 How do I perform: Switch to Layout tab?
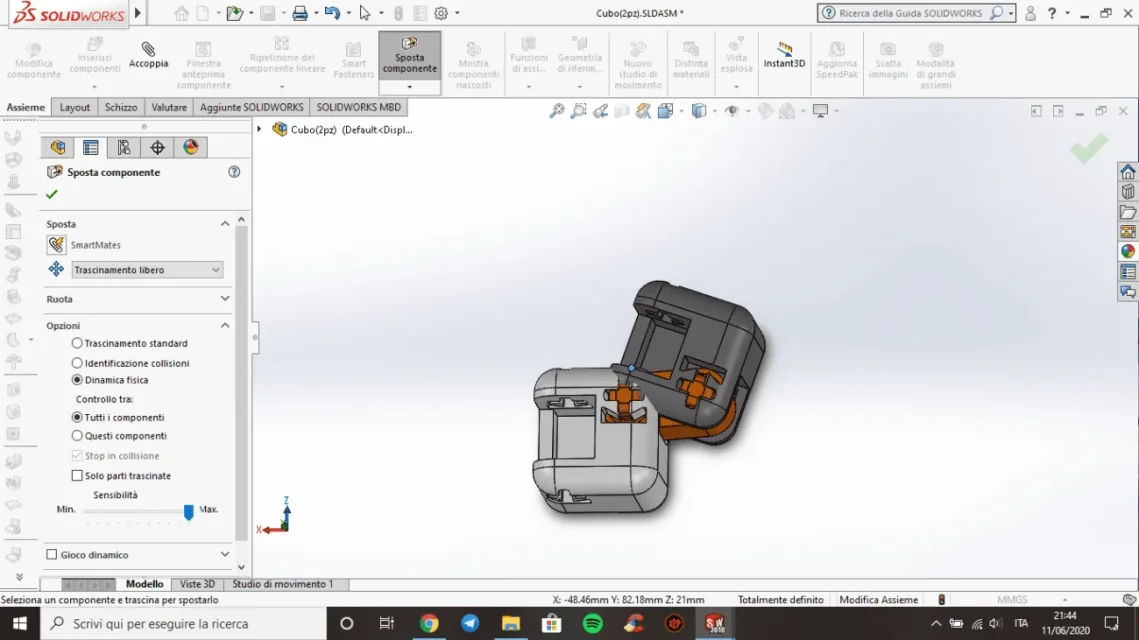point(75,107)
